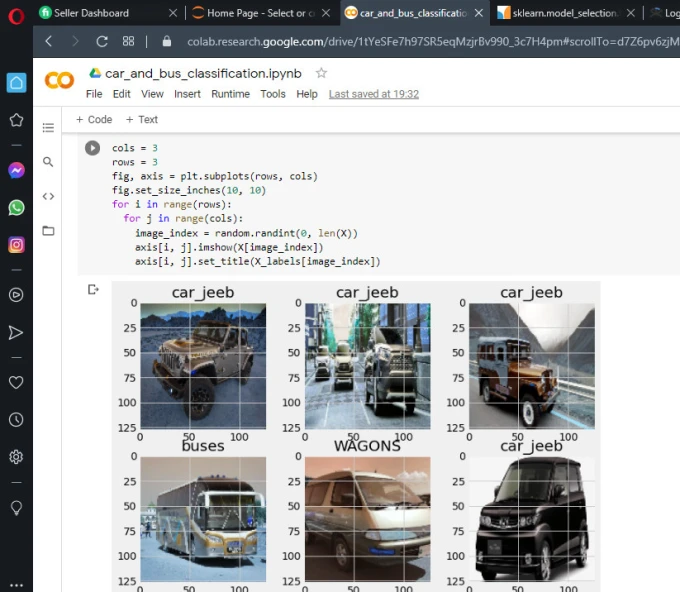Open the Runtime menu
This screenshot has height=592, width=680.
tap(230, 94)
